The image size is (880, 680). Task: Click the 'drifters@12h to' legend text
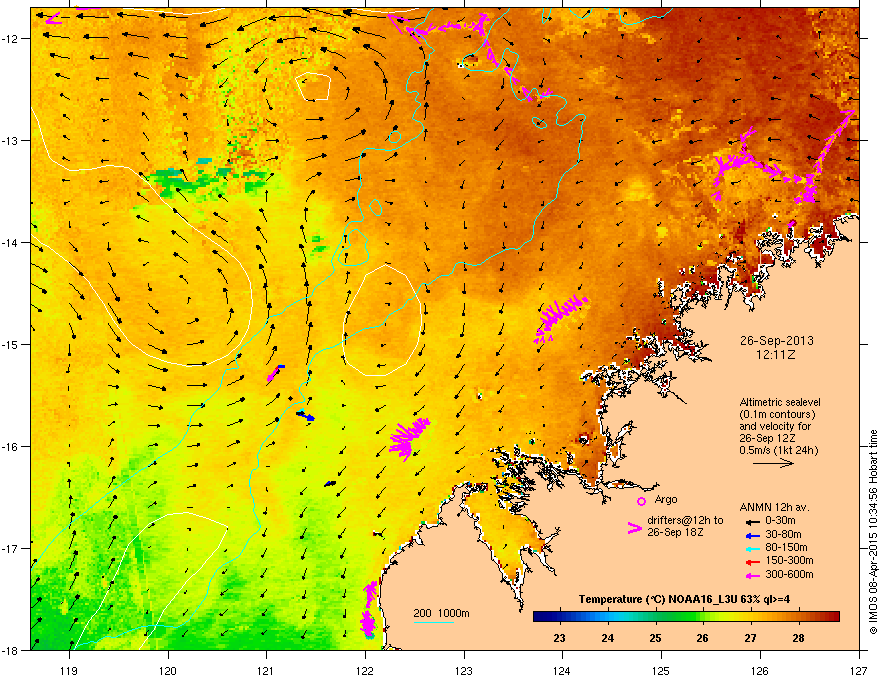pyautogui.click(x=685, y=520)
